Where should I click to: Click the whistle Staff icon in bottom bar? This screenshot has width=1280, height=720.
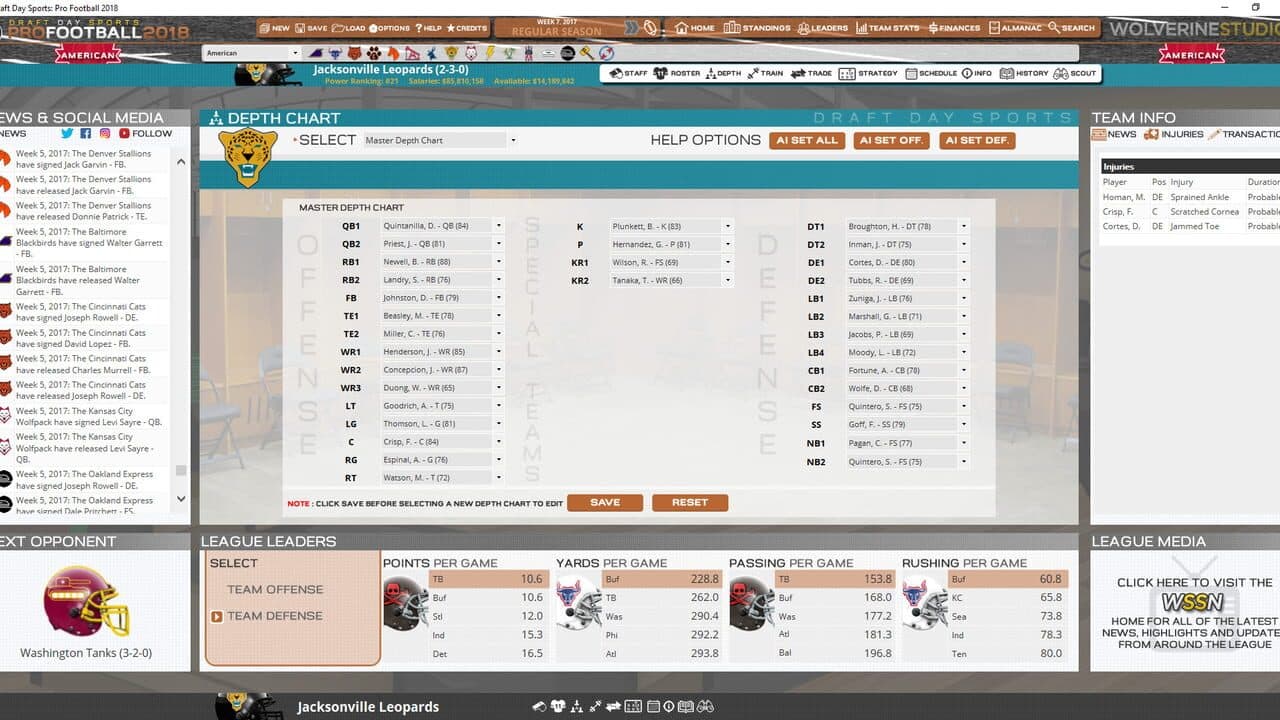pos(540,706)
